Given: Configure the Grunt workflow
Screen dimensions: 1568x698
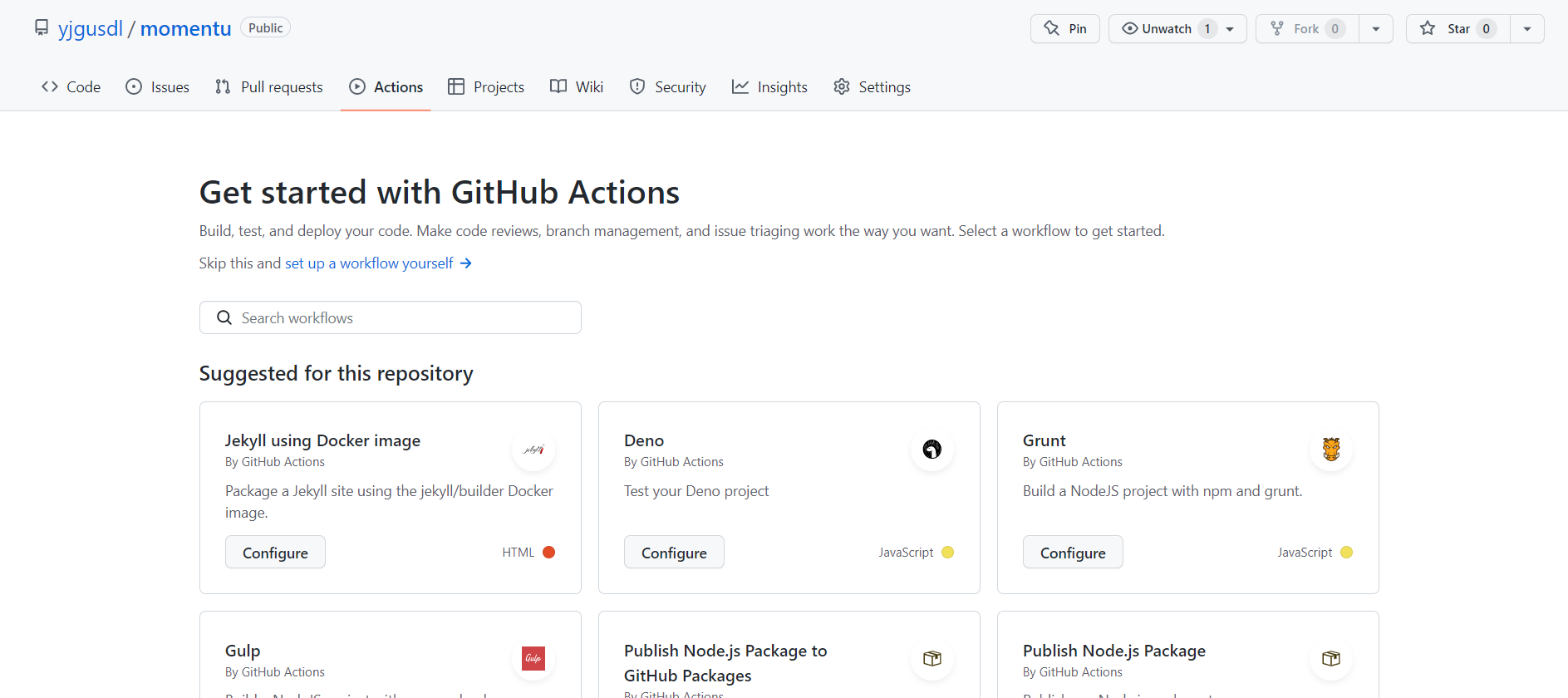Looking at the screenshot, I should click(x=1073, y=553).
